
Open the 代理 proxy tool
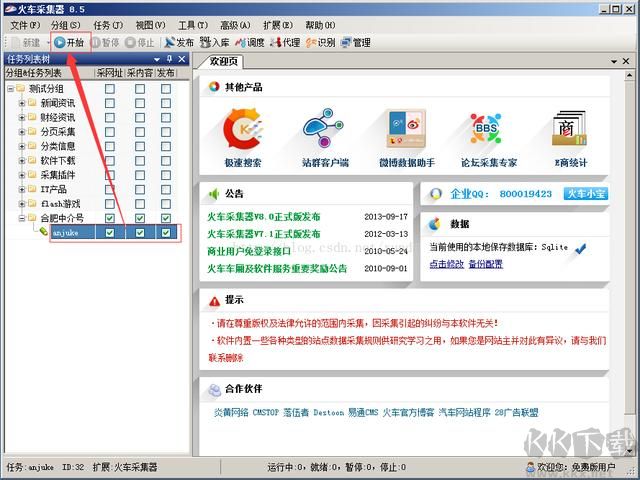[x=285, y=42]
